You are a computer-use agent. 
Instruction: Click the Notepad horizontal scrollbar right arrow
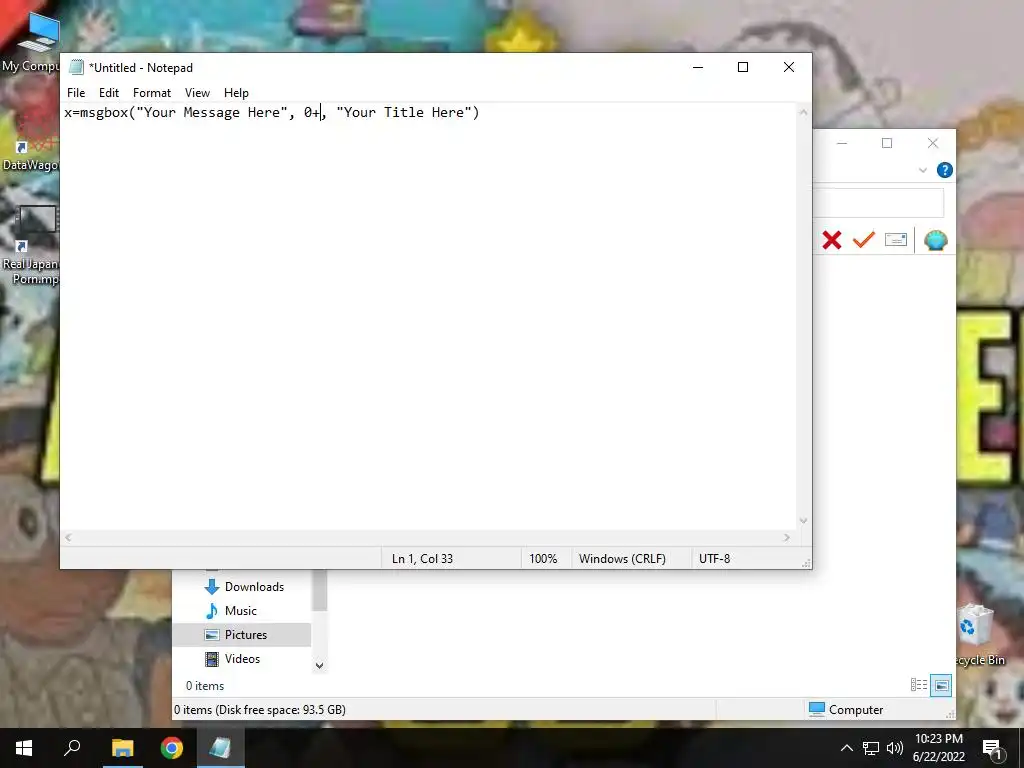tap(786, 537)
